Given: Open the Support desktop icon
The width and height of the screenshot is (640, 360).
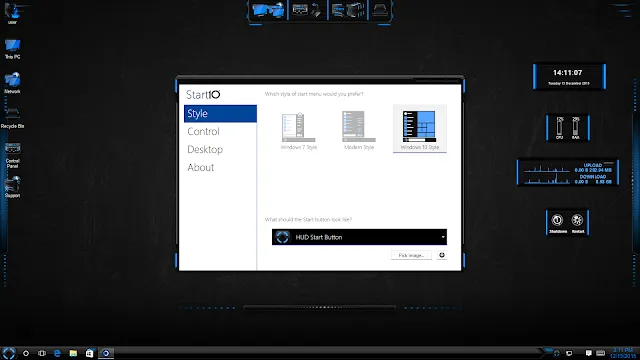Looking at the screenshot, I should coord(12,187).
